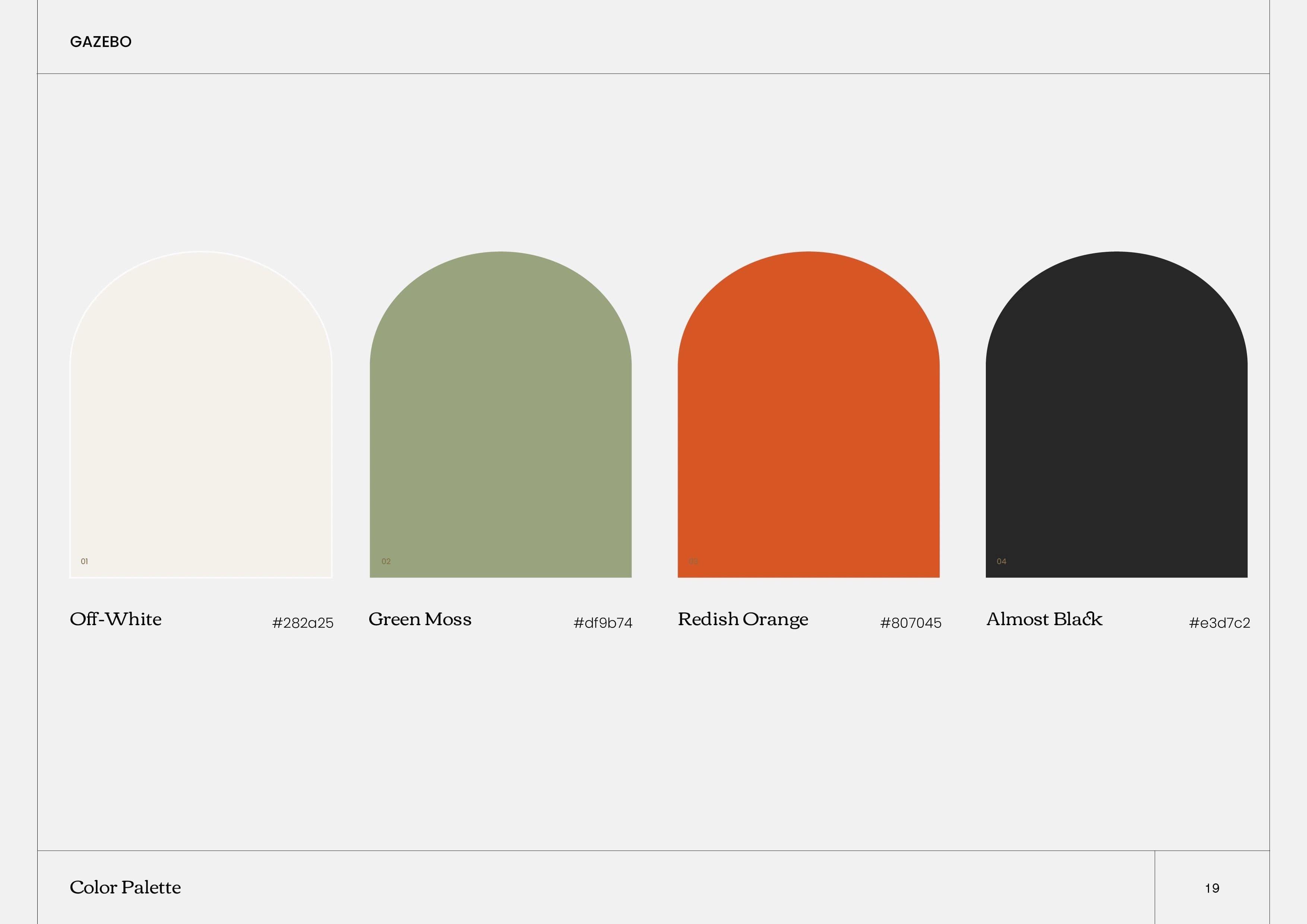Select the #807045 hex code text
Screen dimensions: 1307x924
point(911,623)
